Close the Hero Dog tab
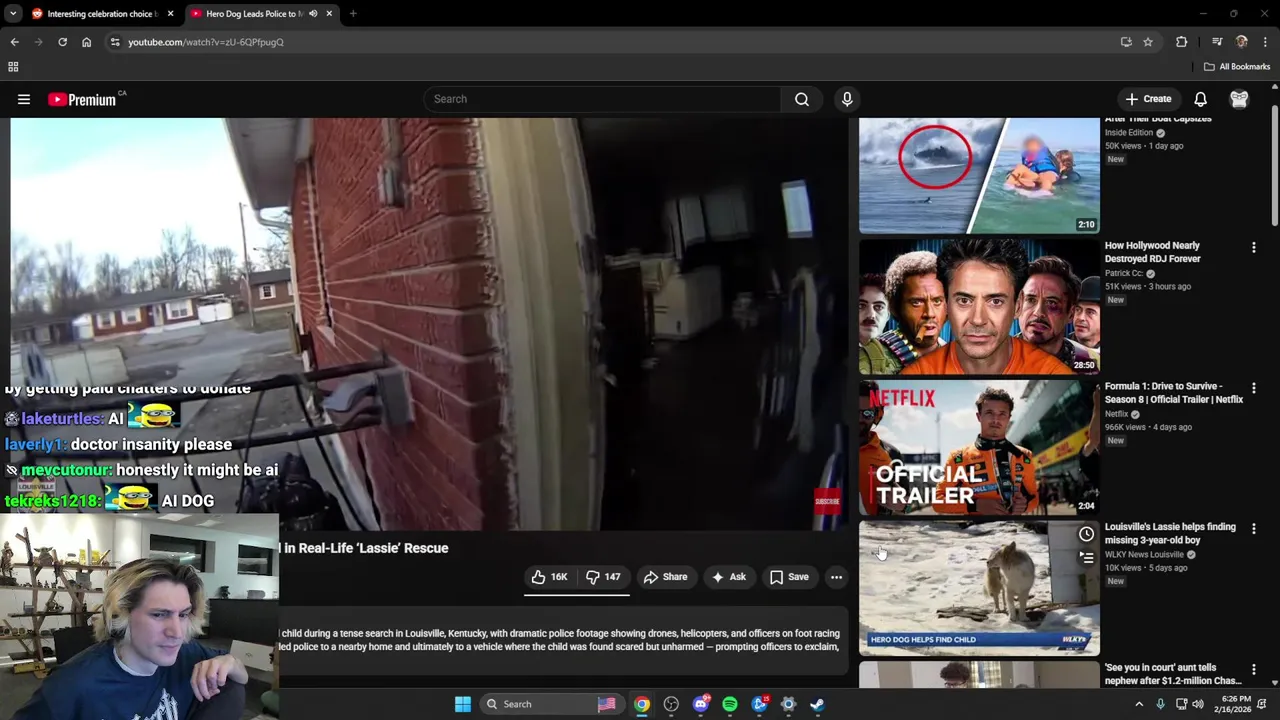 329,14
